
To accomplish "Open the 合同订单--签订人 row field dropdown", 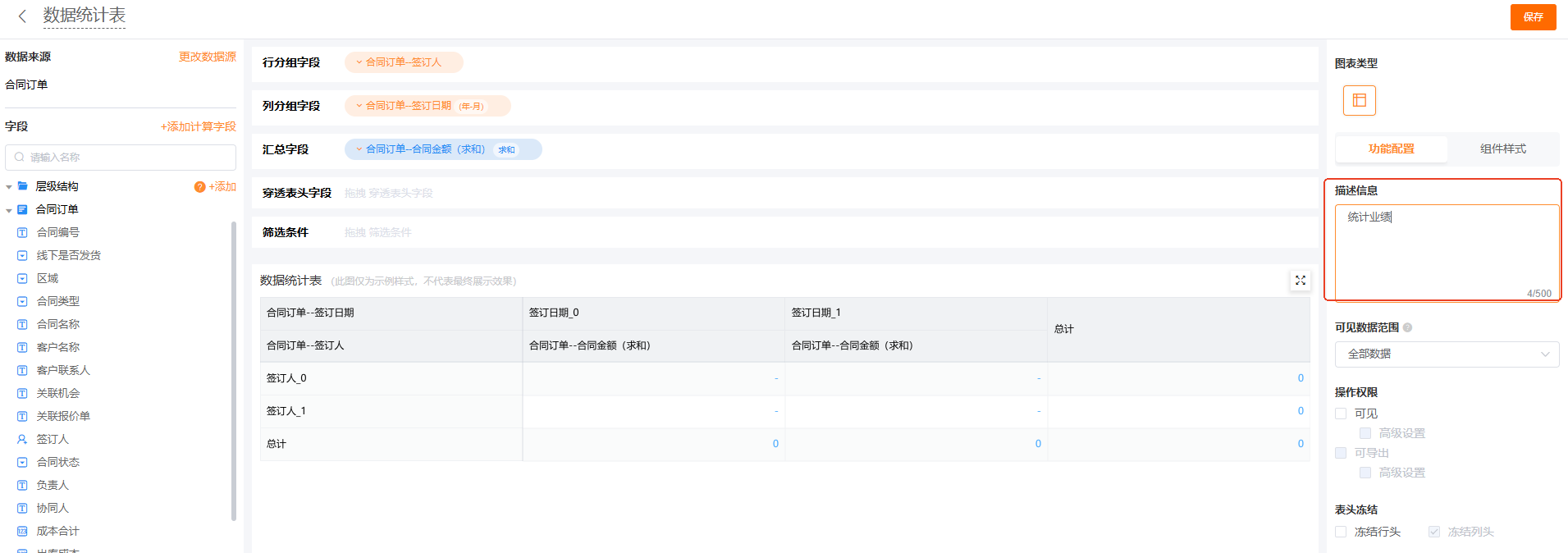I will point(359,62).
